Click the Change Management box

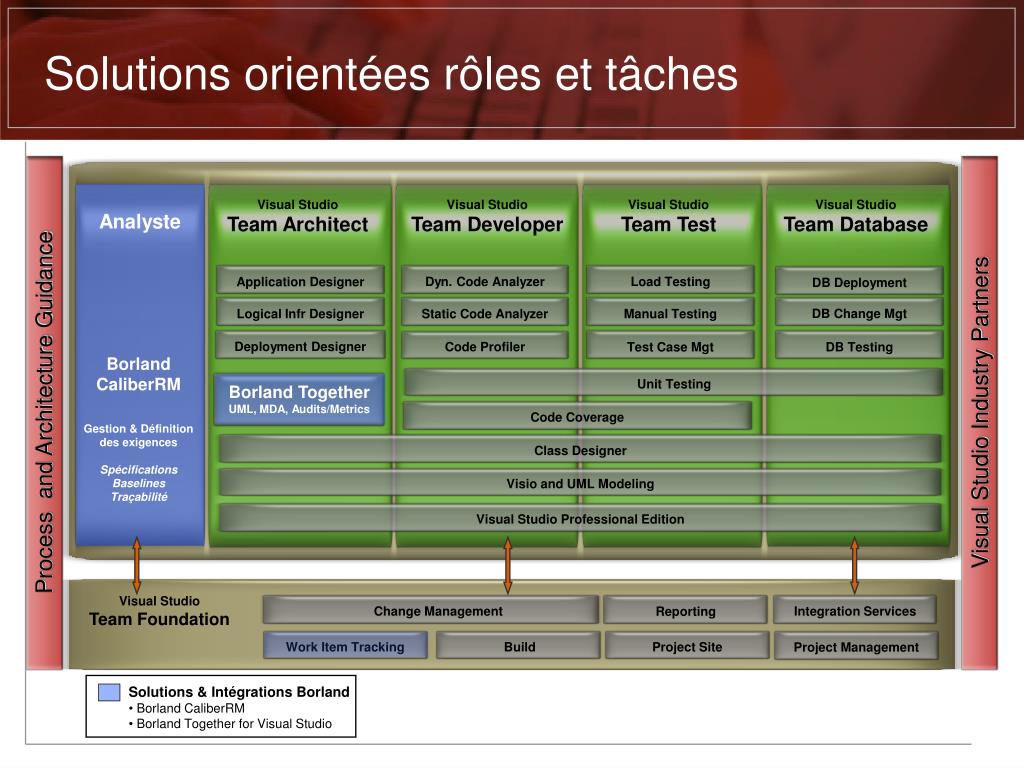430,611
